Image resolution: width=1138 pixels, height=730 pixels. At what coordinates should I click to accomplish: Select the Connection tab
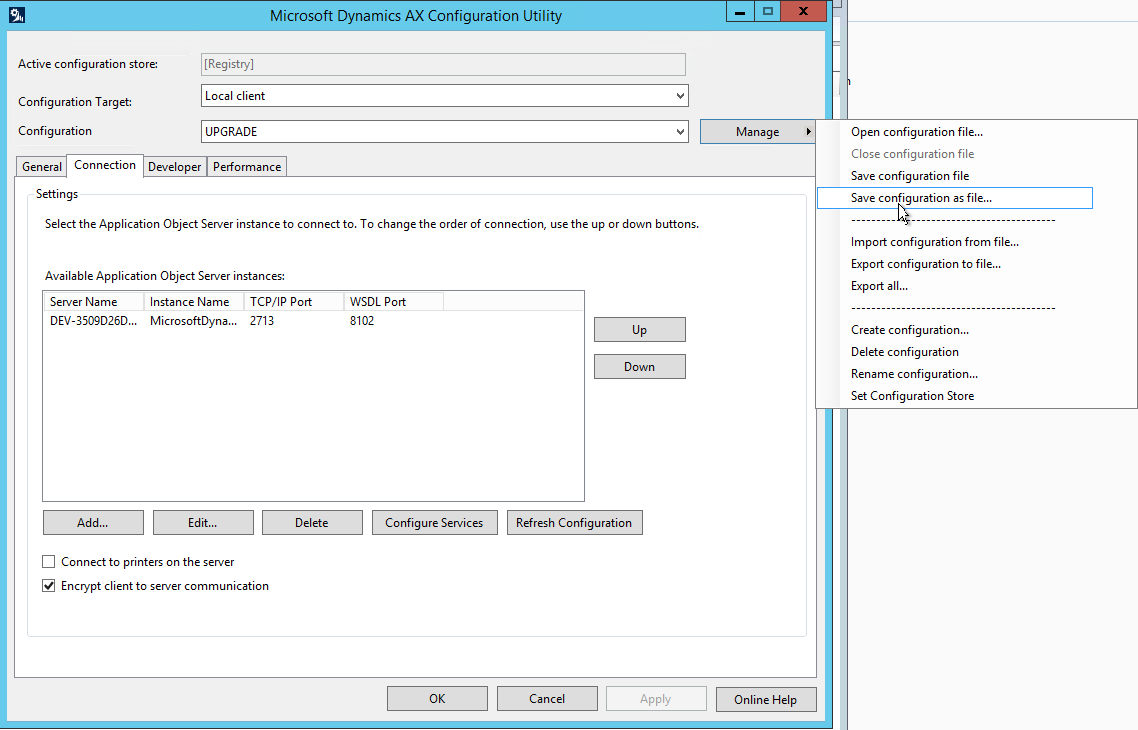[x=105, y=165]
